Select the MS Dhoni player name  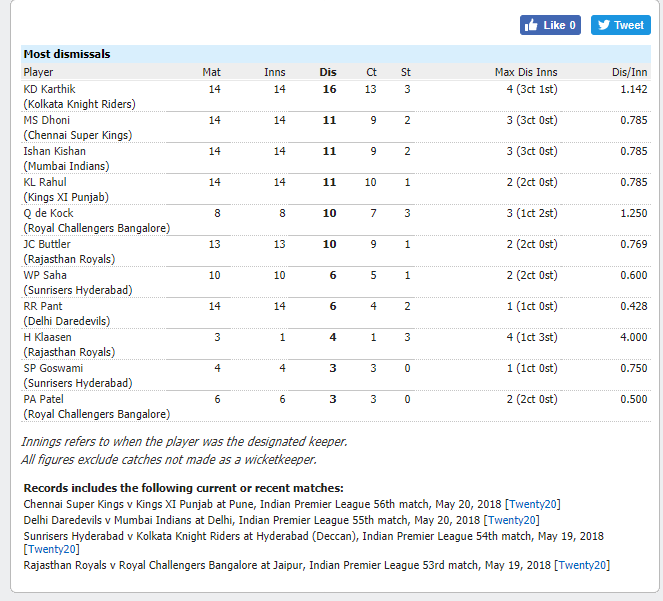click(47, 120)
